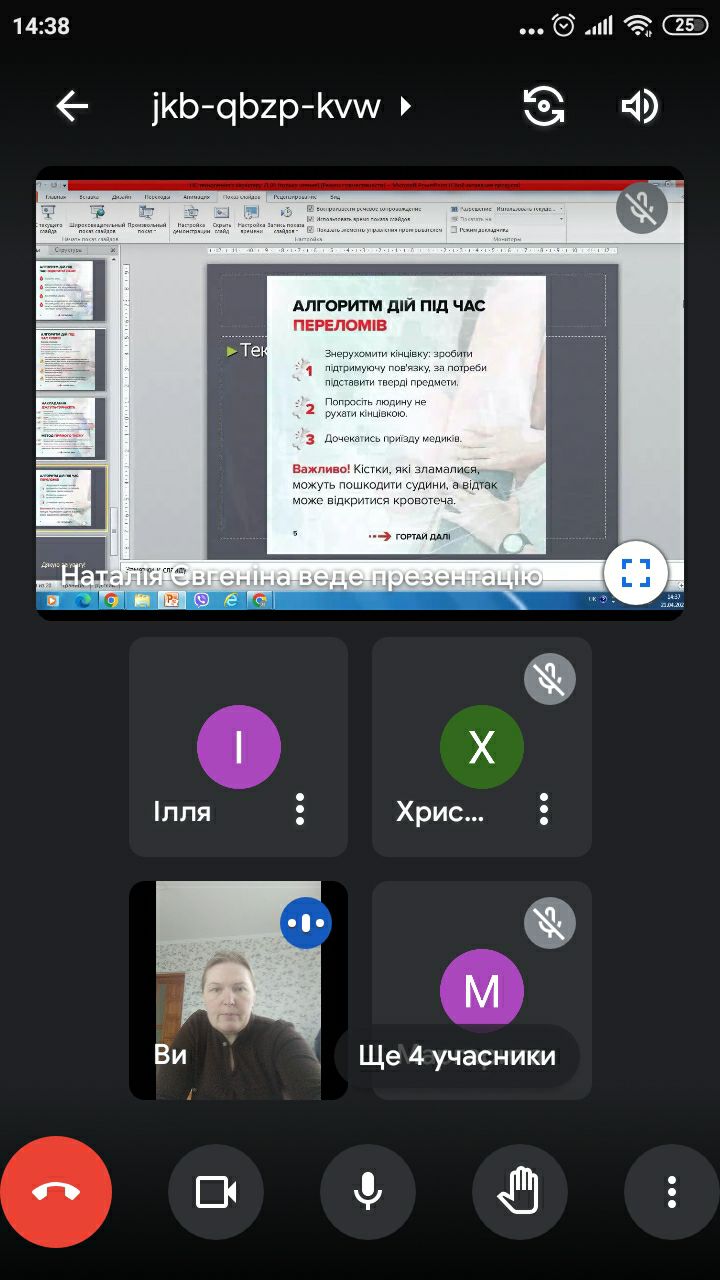Switch camera with the rotate icon
The image size is (720, 1280).
pos(544,106)
